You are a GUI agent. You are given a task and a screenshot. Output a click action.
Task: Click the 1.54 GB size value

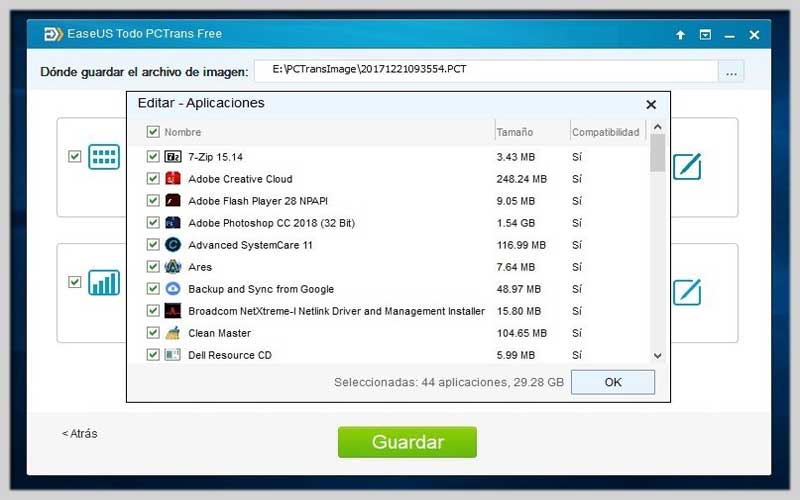click(x=515, y=223)
